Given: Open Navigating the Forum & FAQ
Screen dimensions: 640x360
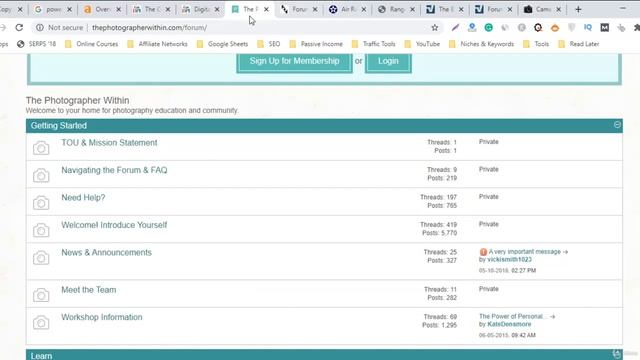Looking at the screenshot, I should 114,170.
